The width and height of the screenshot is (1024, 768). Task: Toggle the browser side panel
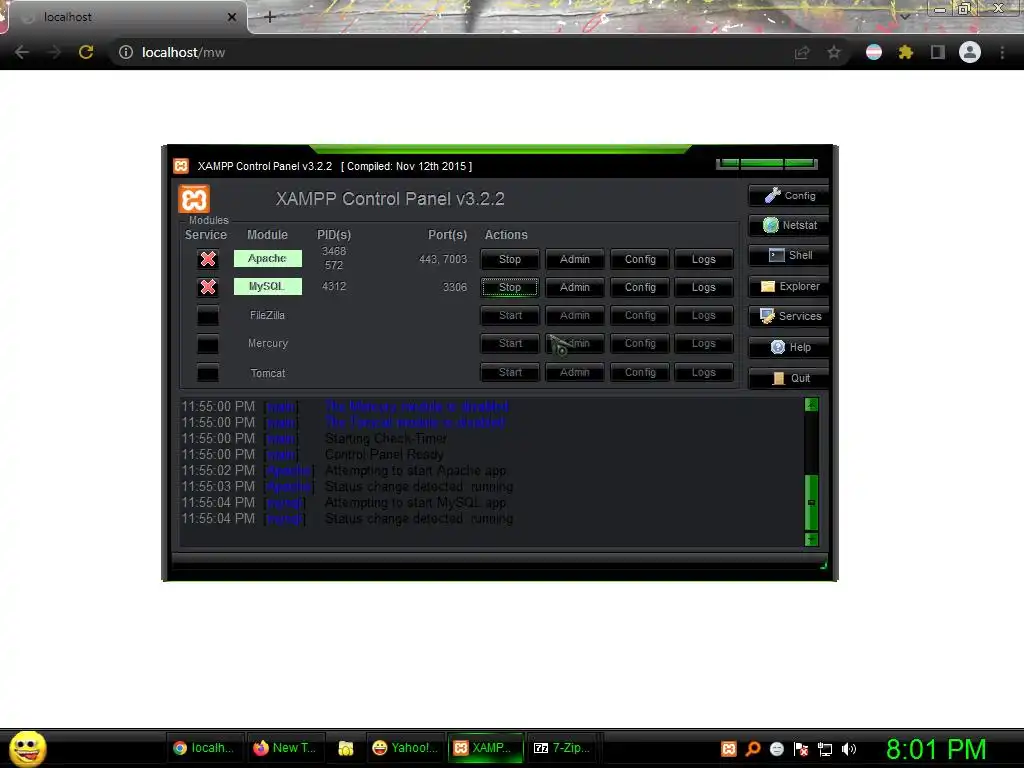[938, 52]
